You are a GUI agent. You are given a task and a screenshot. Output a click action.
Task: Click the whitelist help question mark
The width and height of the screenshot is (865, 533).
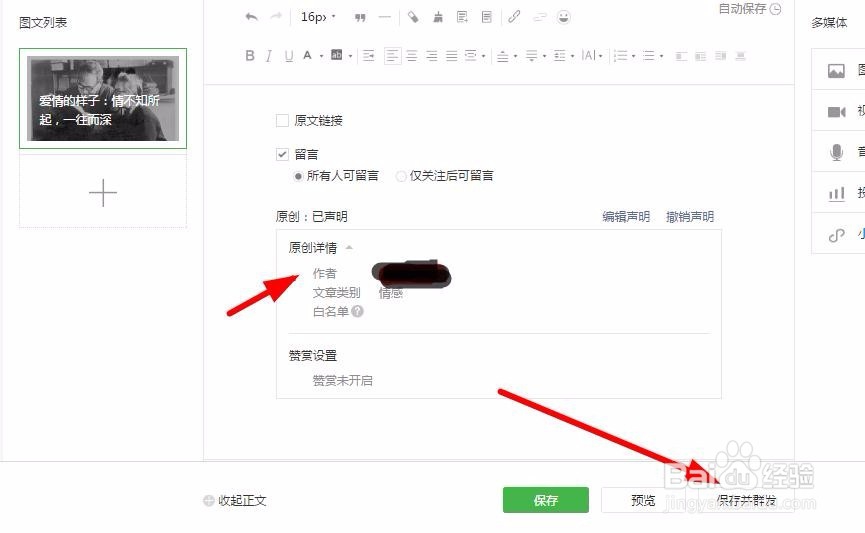coord(357,311)
